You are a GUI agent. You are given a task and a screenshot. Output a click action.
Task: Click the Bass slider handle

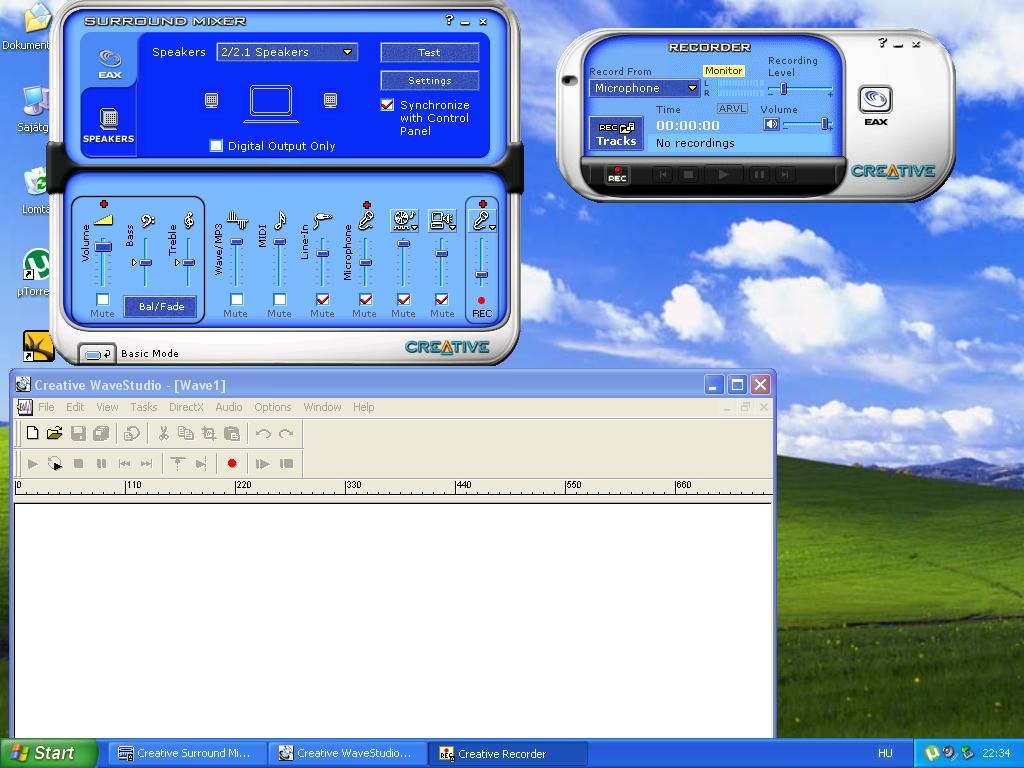tap(146, 263)
